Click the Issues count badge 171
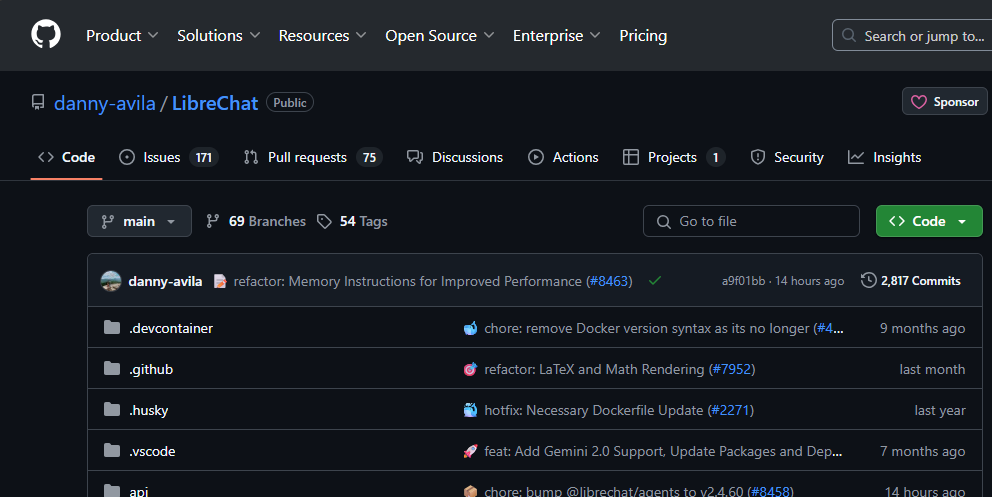This screenshot has width=992, height=497. tap(204, 157)
